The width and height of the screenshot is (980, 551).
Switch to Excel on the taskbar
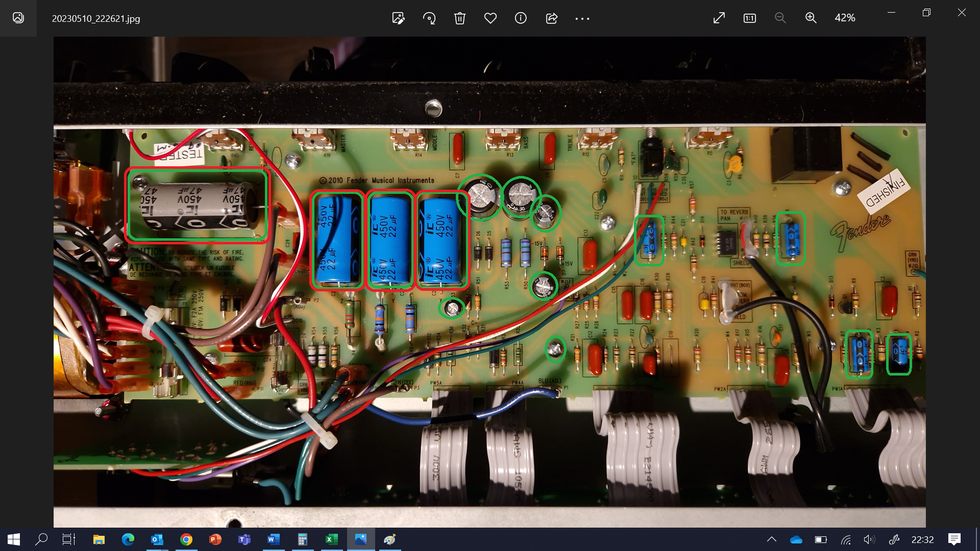(x=331, y=539)
